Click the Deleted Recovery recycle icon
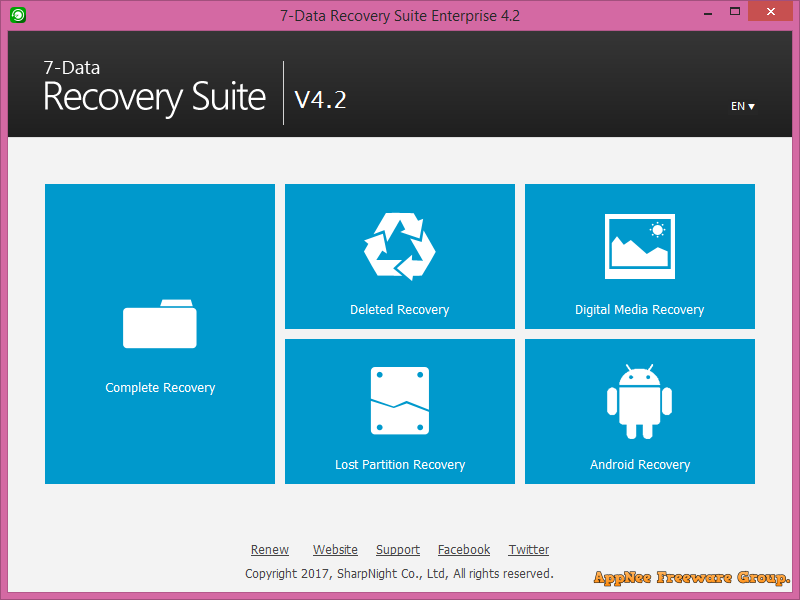This screenshot has width=800, height=600. [x=399, y=246]
